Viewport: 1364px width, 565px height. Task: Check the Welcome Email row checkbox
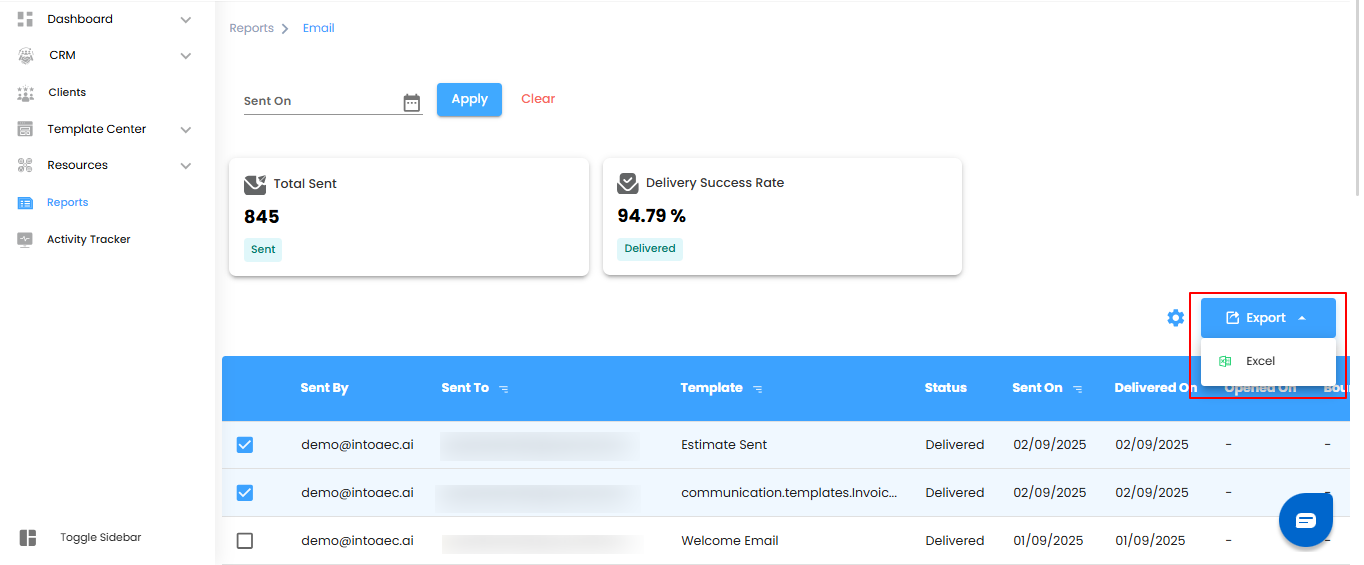point(245,541)
